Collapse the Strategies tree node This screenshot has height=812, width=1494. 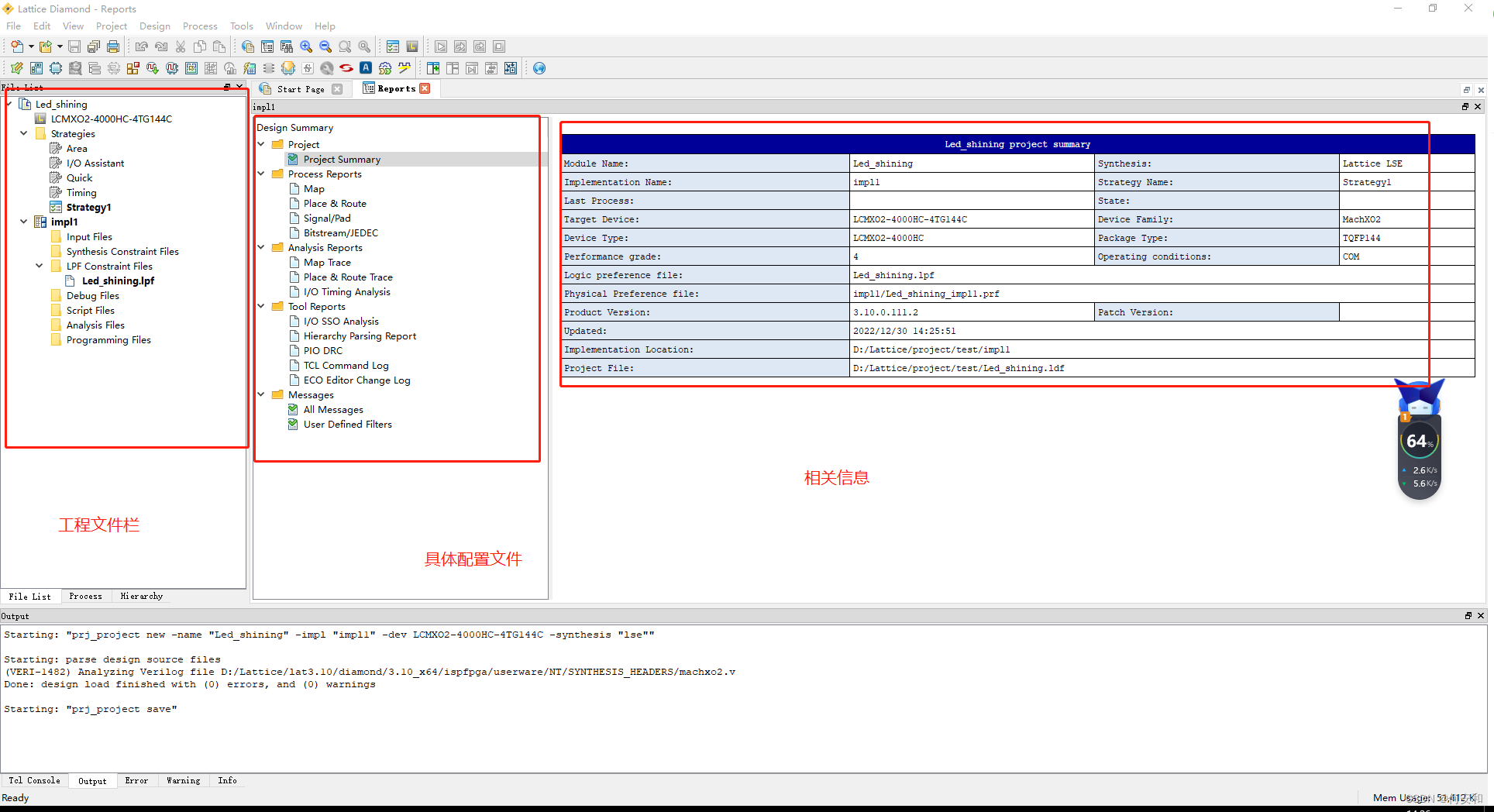pyautogui.click(x=24, y=133)
